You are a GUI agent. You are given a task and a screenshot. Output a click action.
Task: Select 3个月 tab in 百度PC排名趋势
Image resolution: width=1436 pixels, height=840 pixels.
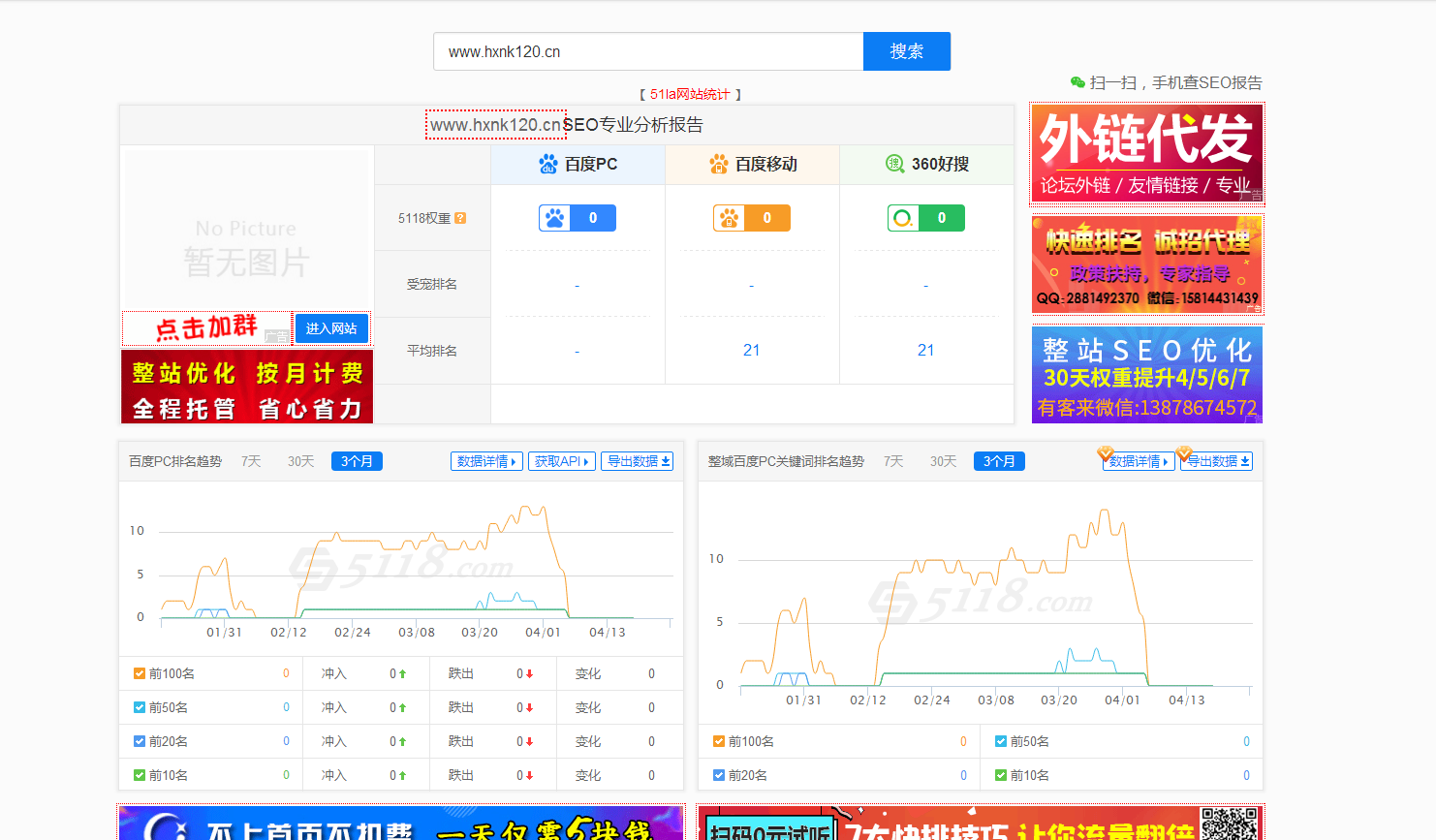pos(357,461)
